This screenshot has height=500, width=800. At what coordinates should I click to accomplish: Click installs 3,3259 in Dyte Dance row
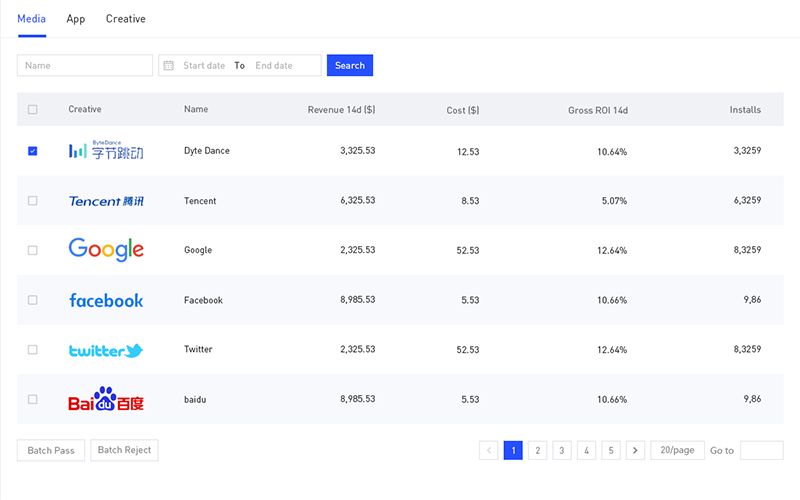coord(747,151)
